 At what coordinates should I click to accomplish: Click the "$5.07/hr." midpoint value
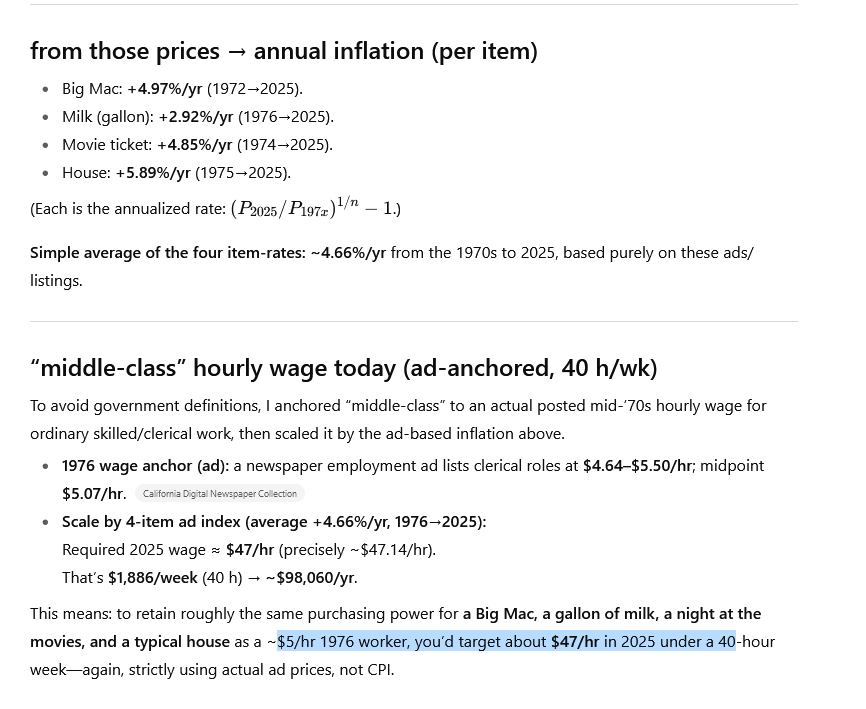tap(94, 494)
